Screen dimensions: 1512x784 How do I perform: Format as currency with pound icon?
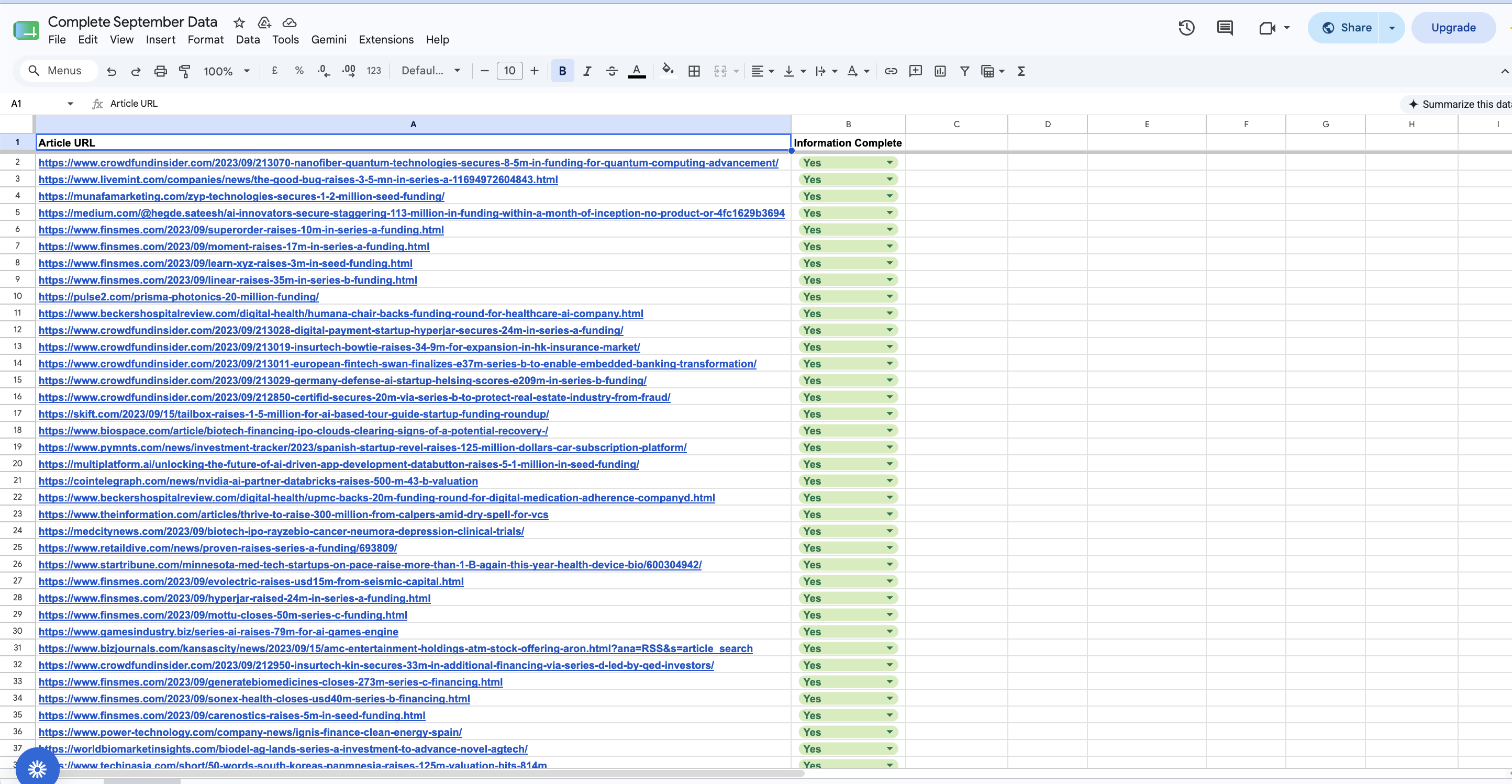click(274, 71)
